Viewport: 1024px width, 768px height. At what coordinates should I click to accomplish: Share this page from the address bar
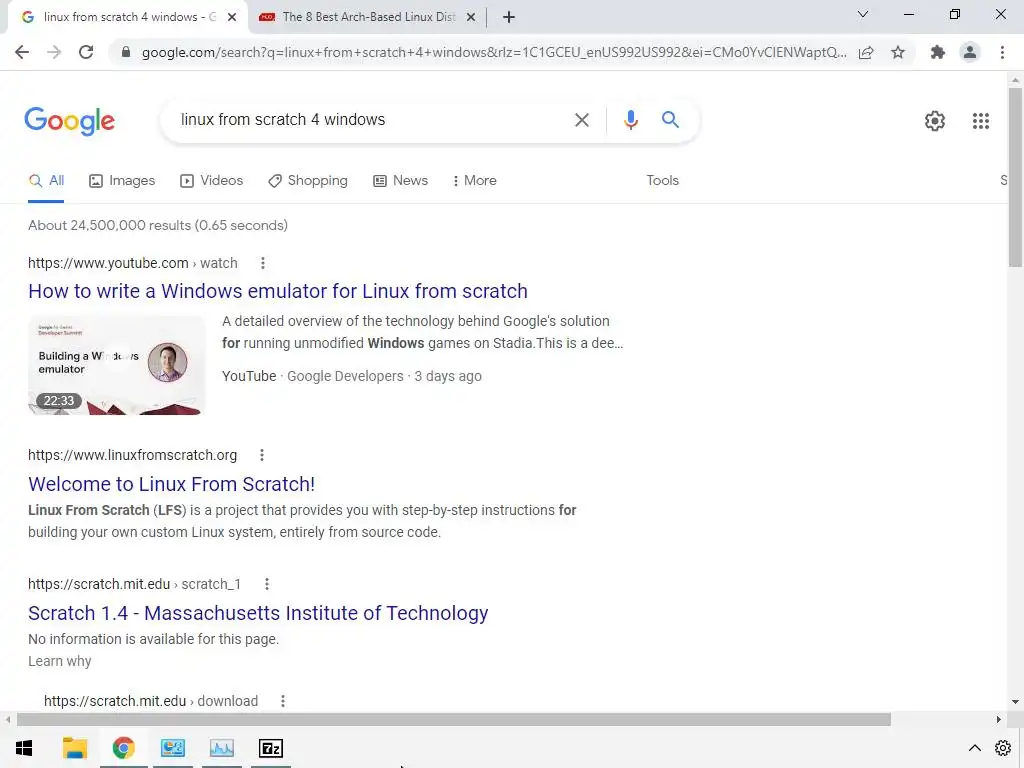pyautogui.click(x=866, y=52)
